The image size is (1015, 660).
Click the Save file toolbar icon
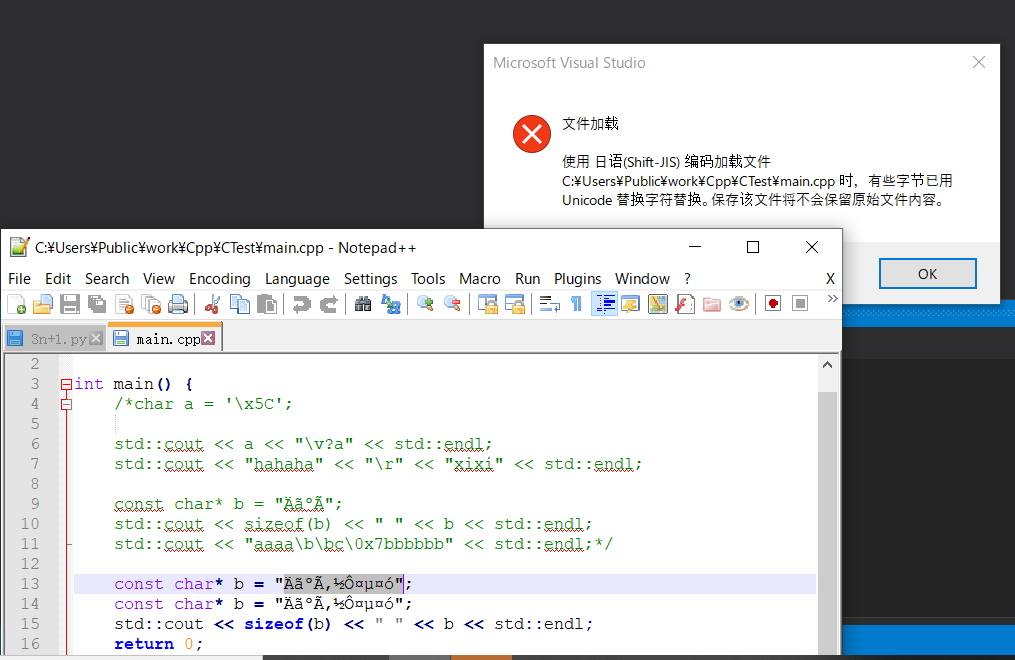coord(70,304)
